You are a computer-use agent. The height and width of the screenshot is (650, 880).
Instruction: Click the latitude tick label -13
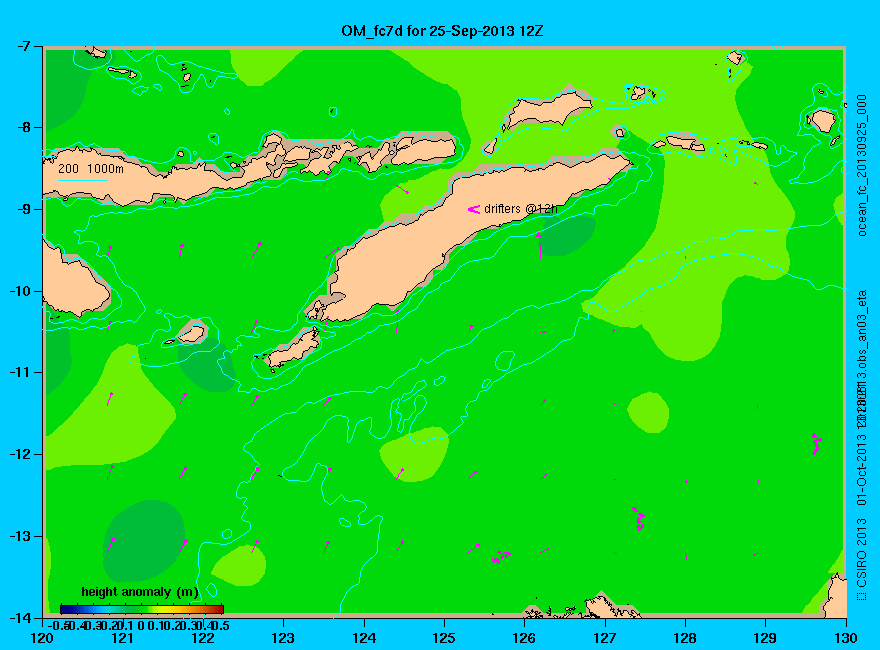tap(19, 536)
